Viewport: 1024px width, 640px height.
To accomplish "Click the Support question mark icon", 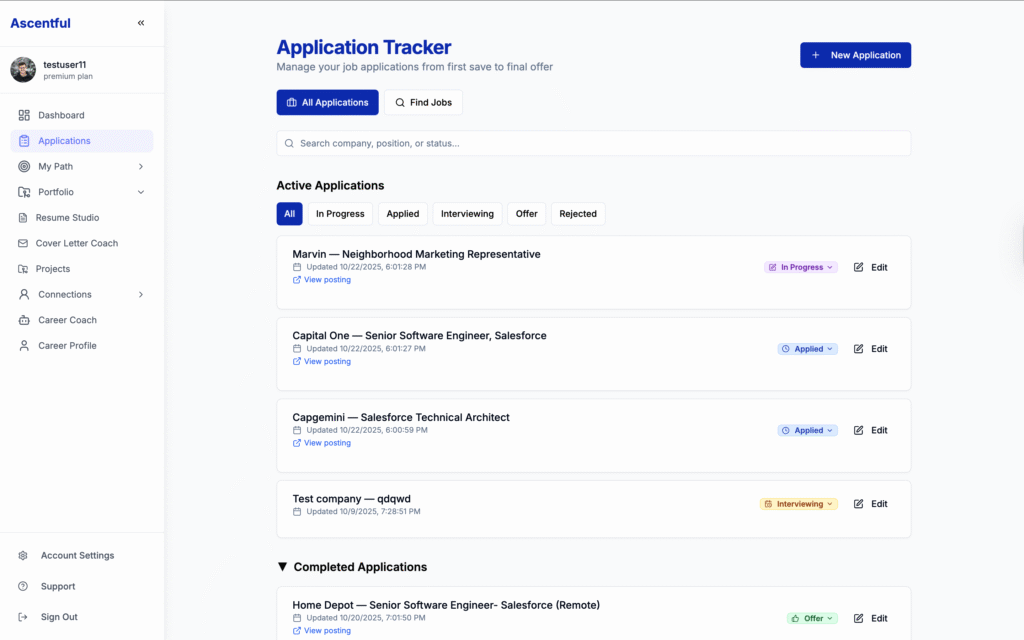I will [23, 586].
